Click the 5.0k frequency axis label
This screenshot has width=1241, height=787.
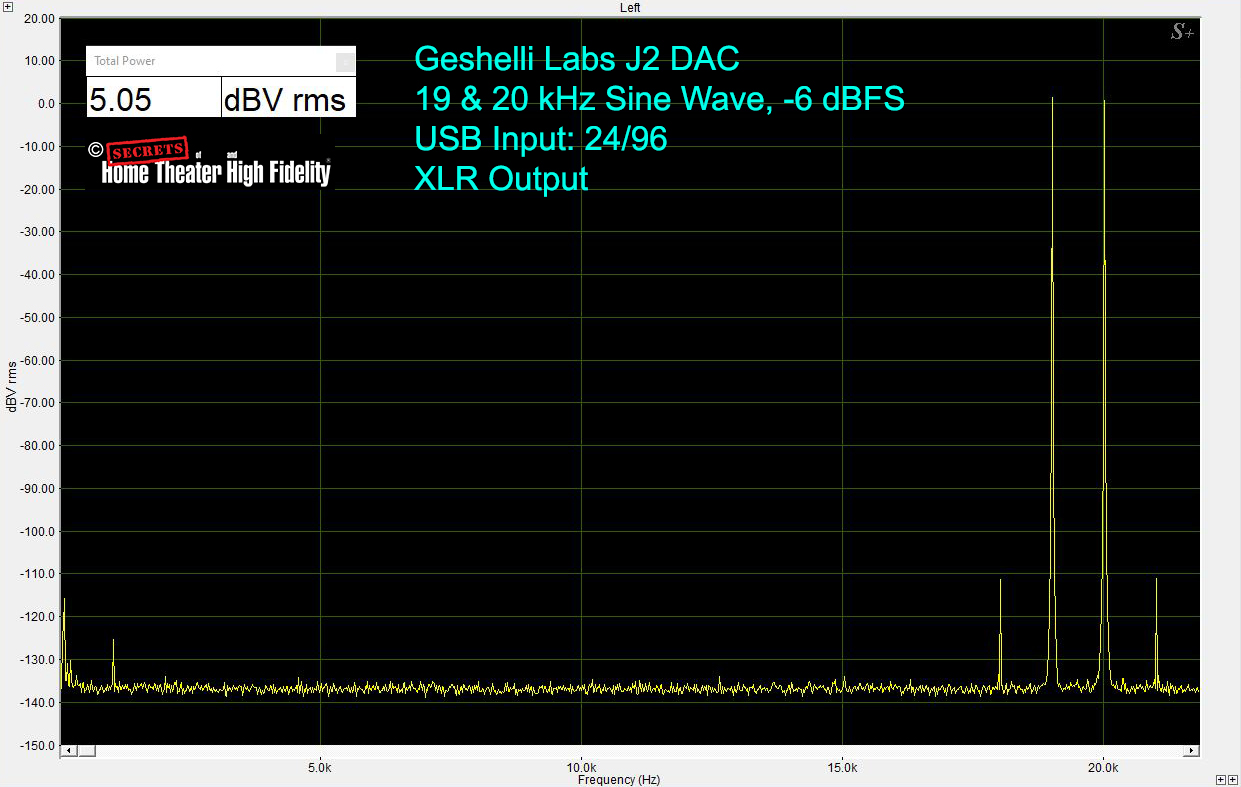[x=320, y=767]
